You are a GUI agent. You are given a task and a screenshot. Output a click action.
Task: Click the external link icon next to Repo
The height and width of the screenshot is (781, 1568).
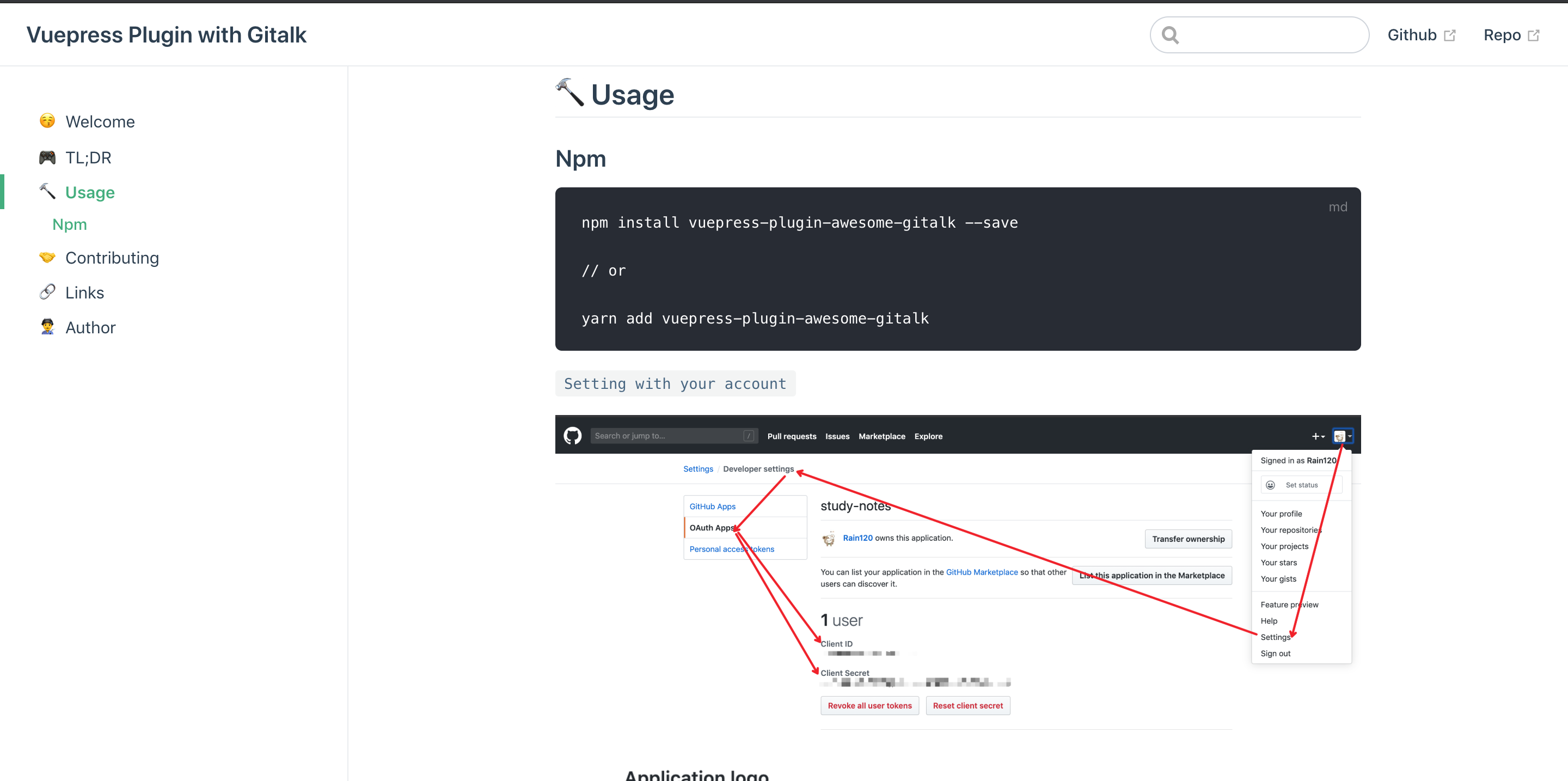[1535, 34]
